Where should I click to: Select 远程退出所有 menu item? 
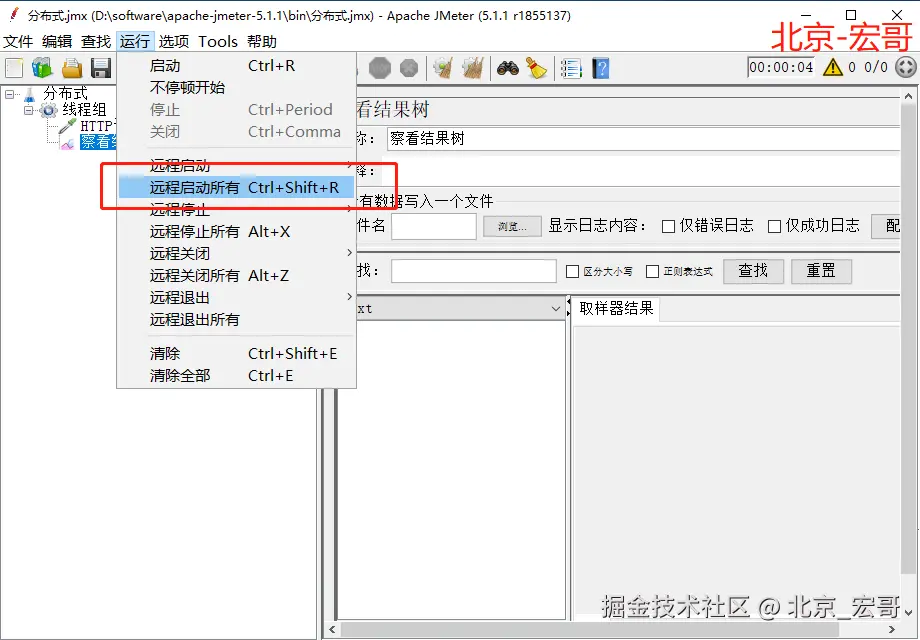[236, 320]
